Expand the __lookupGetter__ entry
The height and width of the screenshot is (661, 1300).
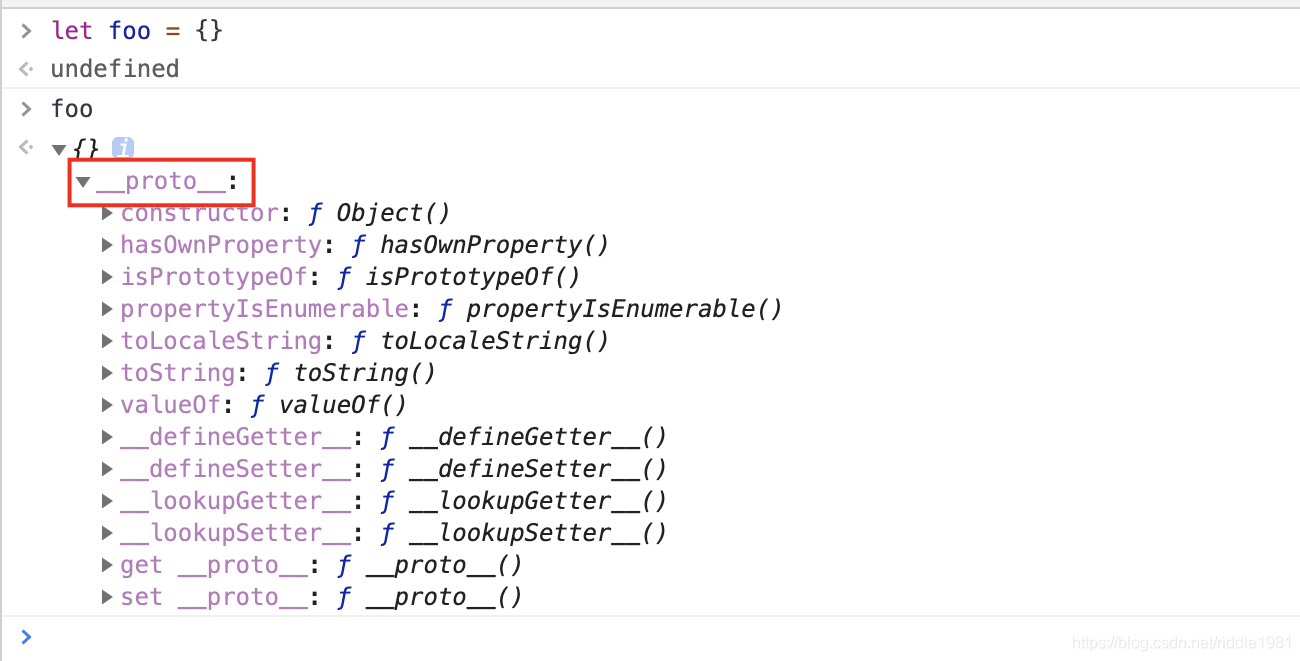pos(108,501)
